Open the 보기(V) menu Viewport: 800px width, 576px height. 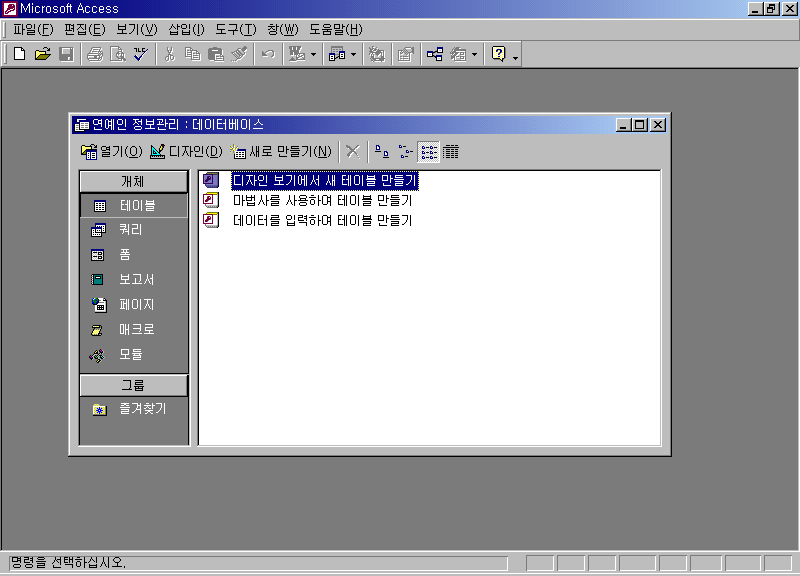tap(137, 30)
